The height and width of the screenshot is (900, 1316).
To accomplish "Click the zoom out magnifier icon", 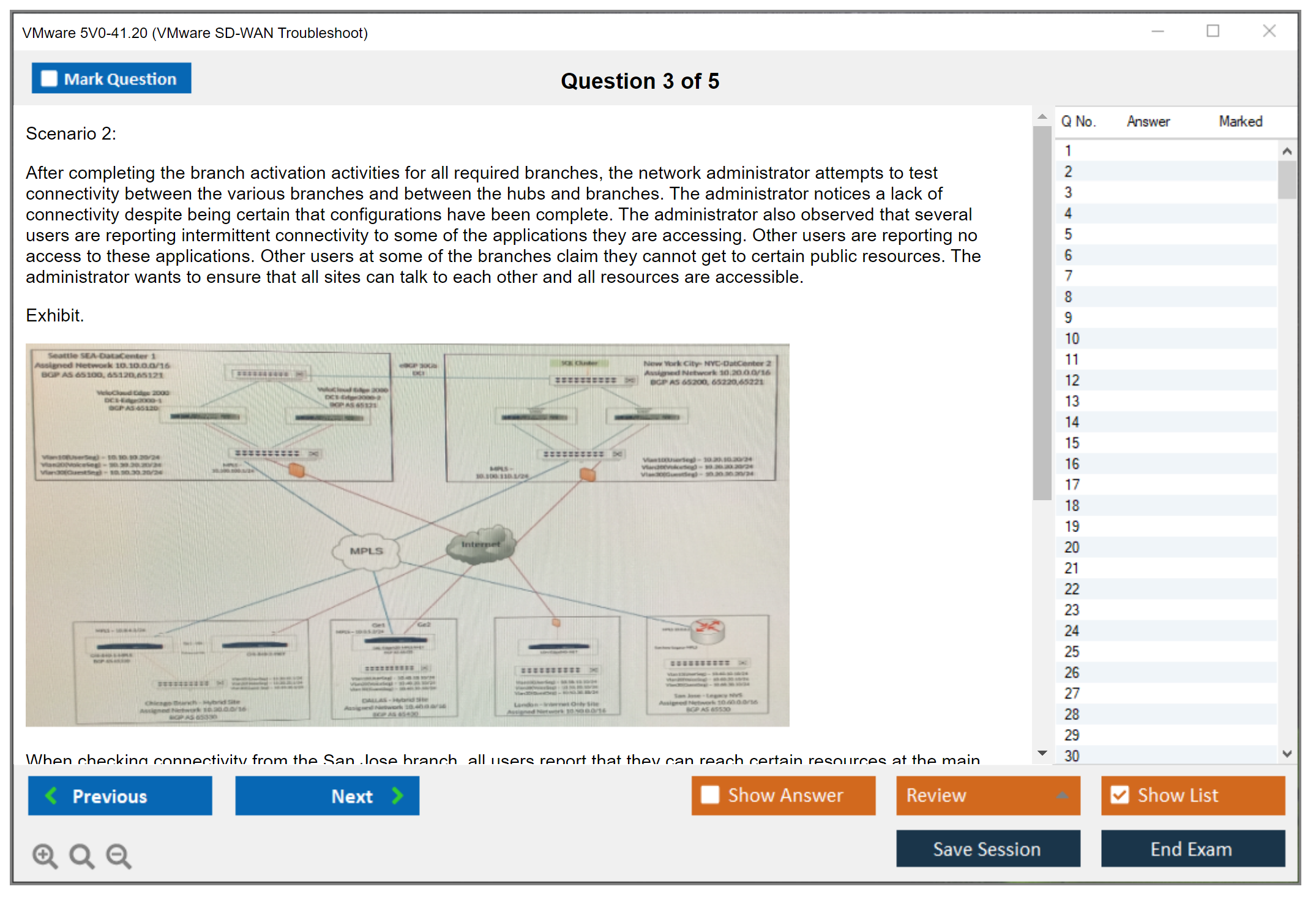I will [119, 855].
